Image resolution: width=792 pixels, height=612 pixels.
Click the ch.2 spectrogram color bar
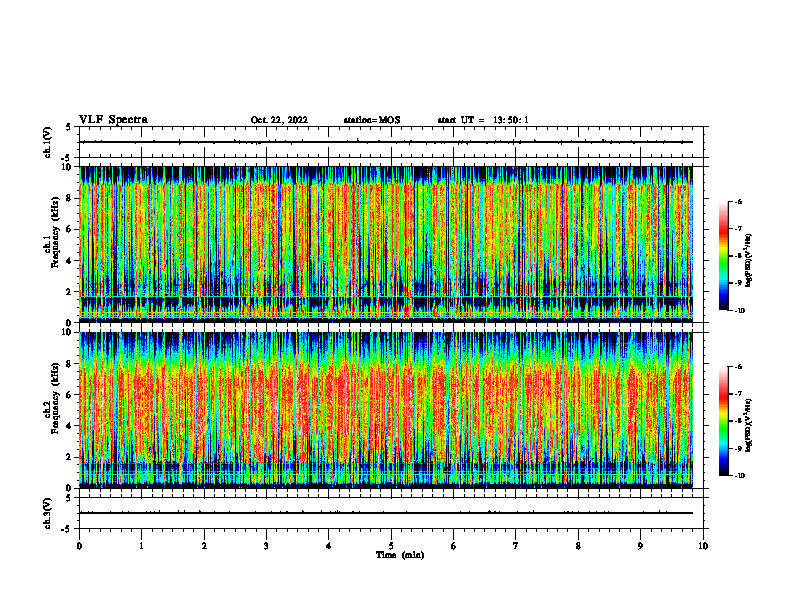click(723, 421)
